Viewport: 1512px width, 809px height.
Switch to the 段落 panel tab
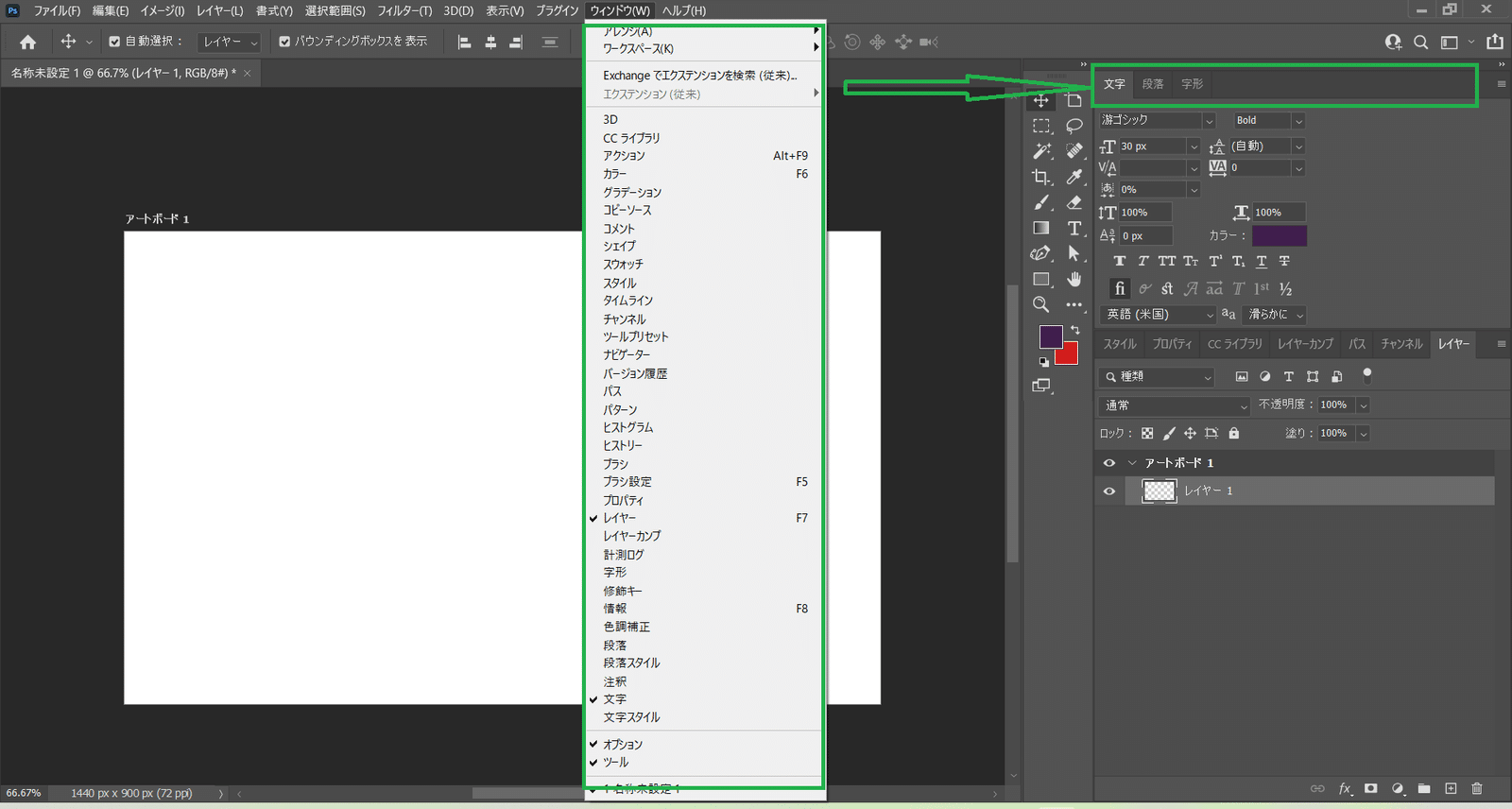click(x=1153, y=84)
